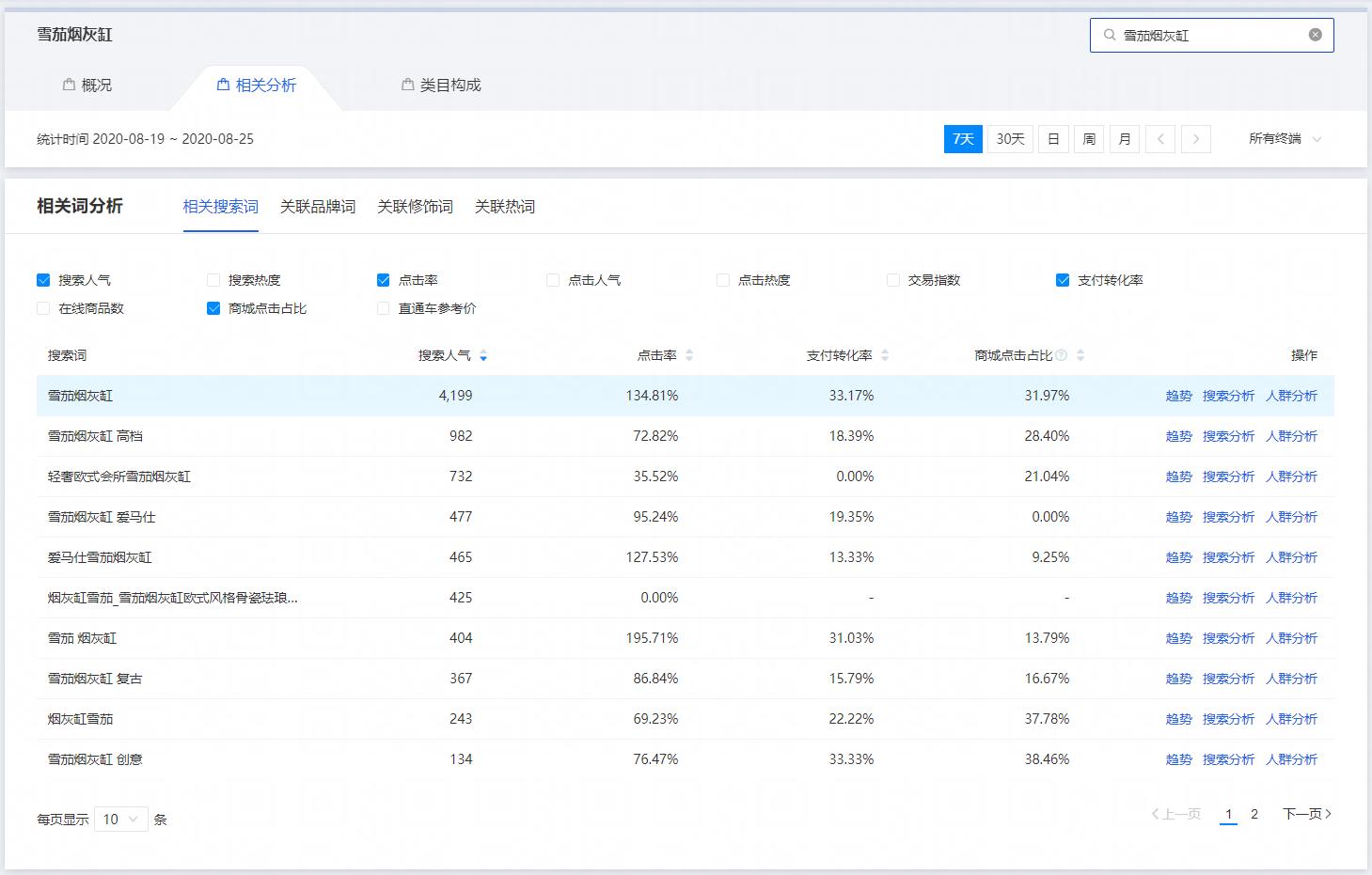Viewport: 1372px width, 875px height.
Task: Sort the 搜索人气 column with its sort arrows
Action: [x=483, y=355]
